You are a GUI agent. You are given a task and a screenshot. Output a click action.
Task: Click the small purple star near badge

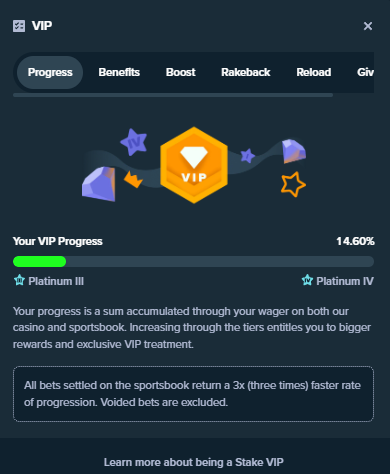click(x=248, y=156)
